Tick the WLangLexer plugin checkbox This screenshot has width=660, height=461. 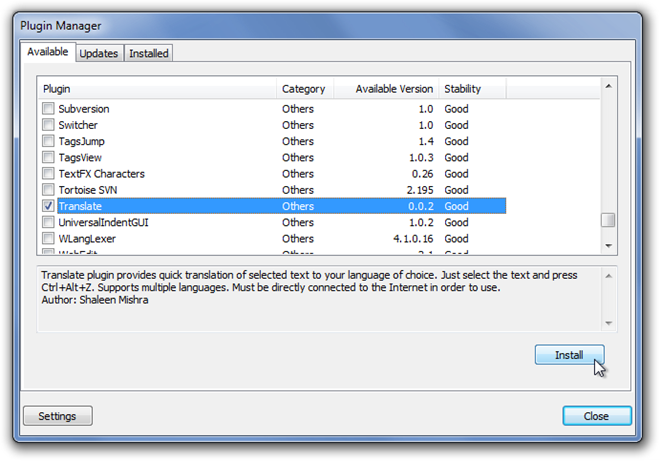coord(48,238)
